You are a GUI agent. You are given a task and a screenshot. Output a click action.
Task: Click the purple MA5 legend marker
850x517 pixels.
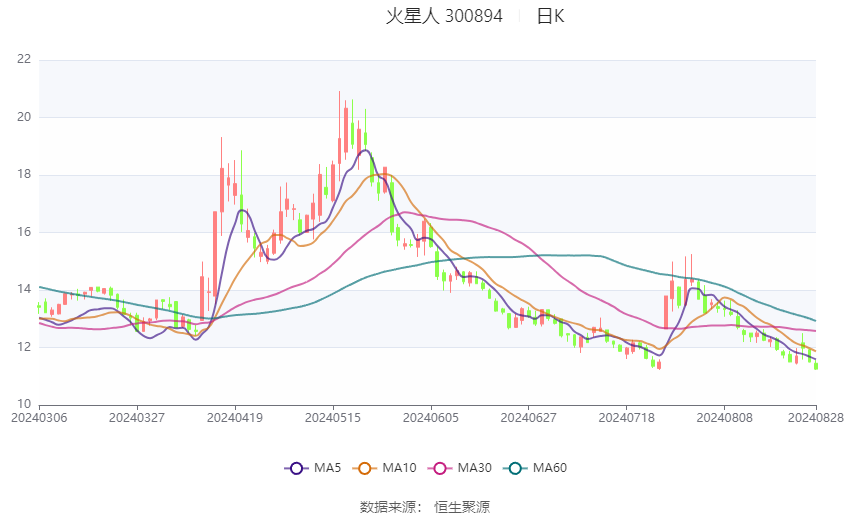point(296,468)
